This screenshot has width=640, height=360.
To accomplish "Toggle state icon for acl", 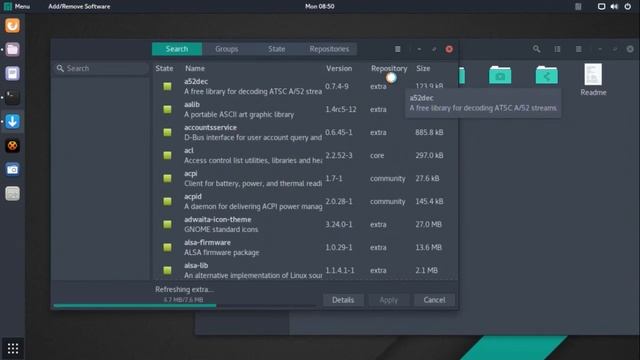I will click(167, 155).
